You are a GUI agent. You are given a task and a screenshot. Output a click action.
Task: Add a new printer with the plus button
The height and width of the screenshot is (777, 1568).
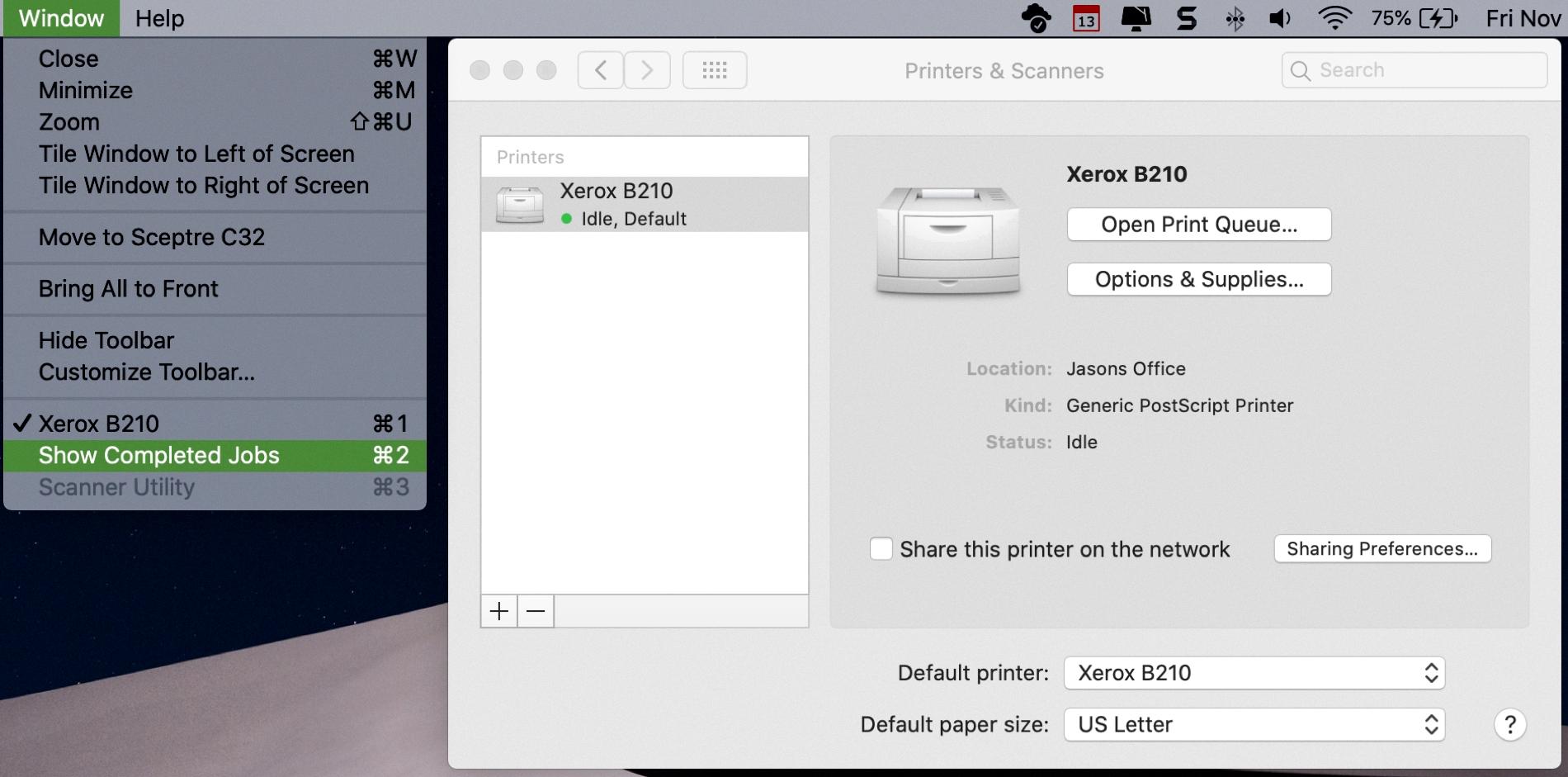click(498, 611)
